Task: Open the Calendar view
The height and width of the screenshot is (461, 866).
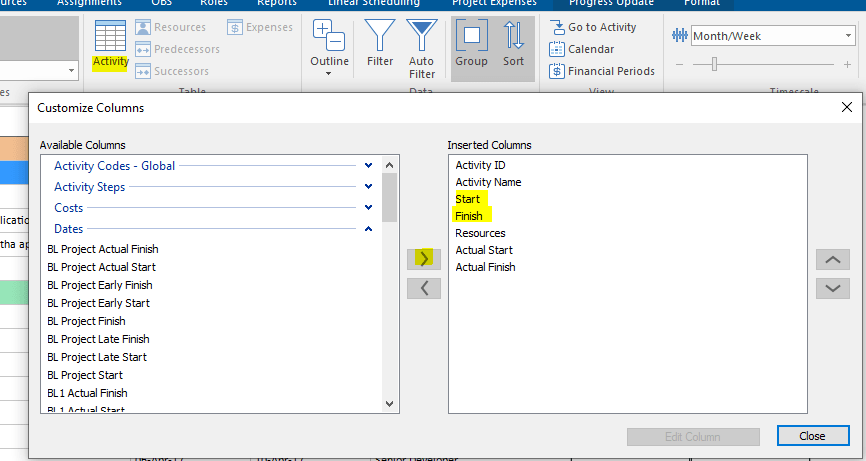Action: point(582,49)
